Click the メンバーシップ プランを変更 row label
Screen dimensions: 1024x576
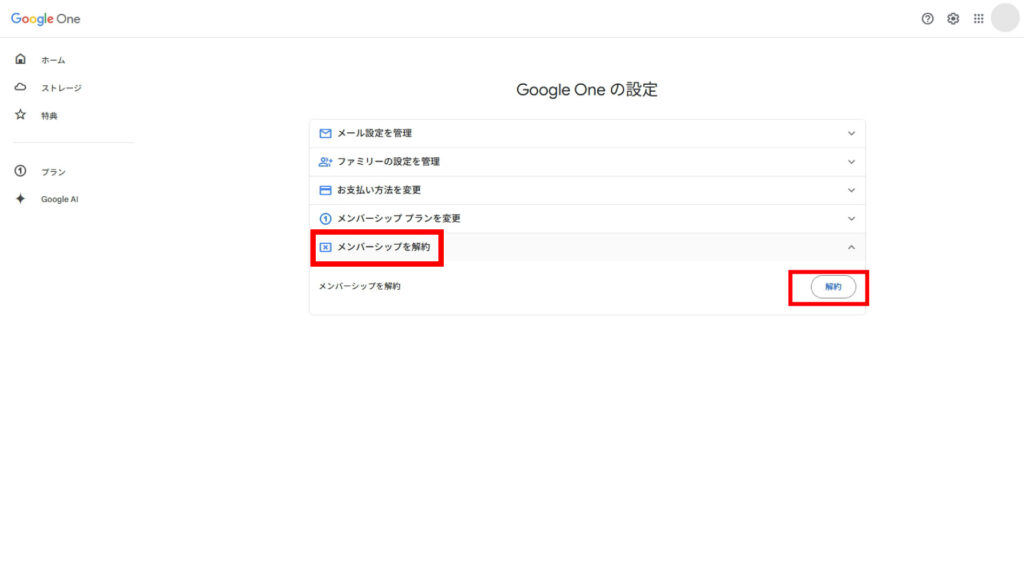(x=399, y=219)
